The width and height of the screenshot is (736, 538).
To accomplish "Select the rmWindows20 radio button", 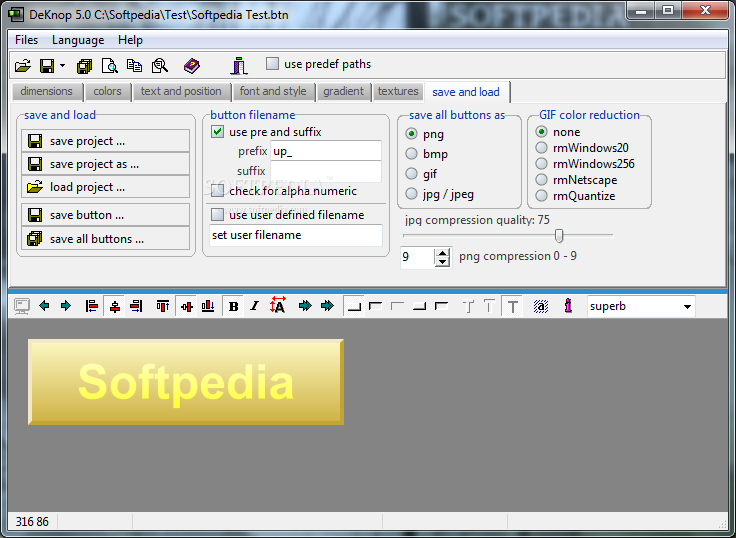I will pos(542,148).
